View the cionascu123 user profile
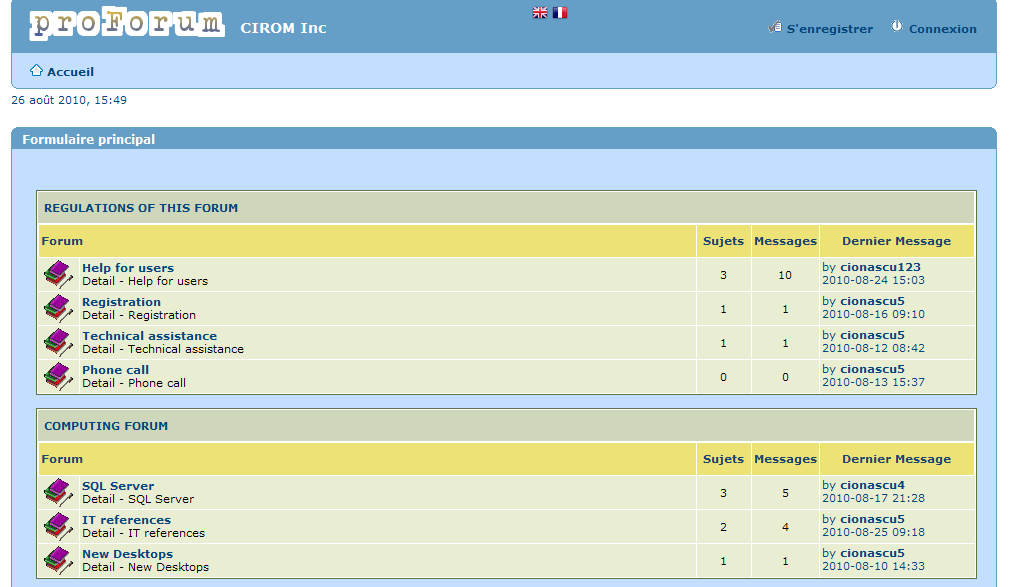1014x587 pixels. coord(880,267)
